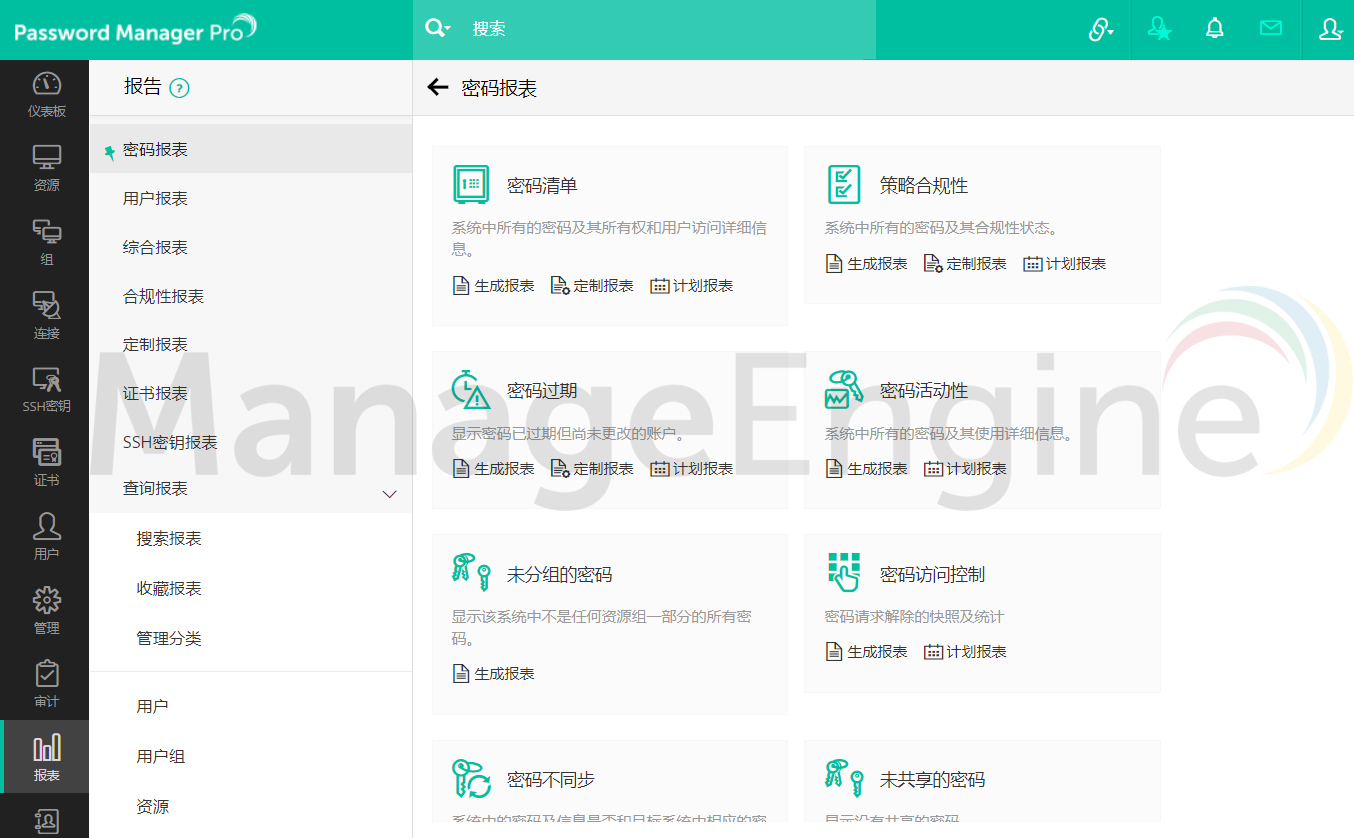Viewport: 1354px width, 838px height.
Task: Click the 密码清单 safe icon
Action: 470,184
